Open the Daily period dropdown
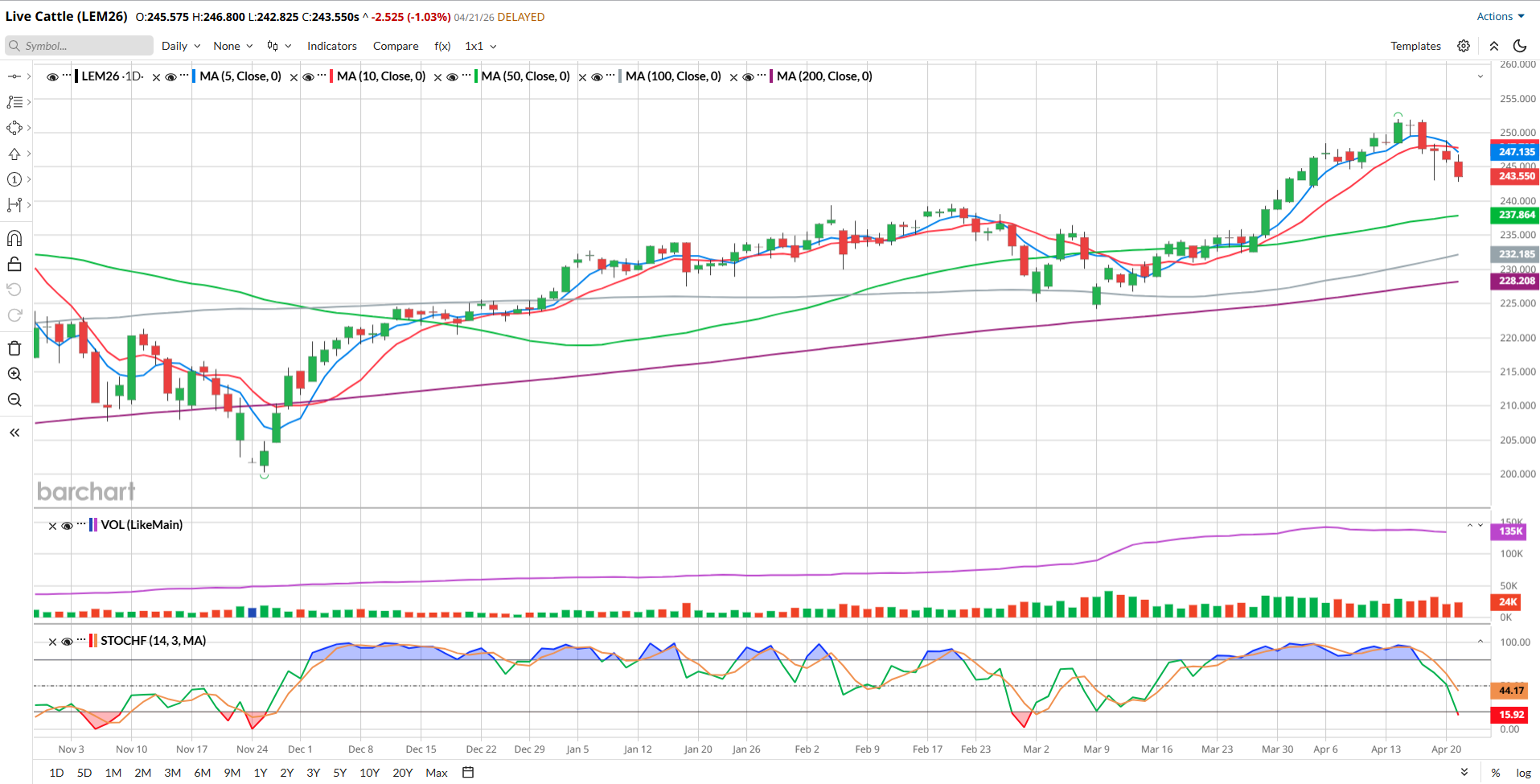The width and height of the screenshot is (1540, 784). pyautogui.click(x=180, y=46)
